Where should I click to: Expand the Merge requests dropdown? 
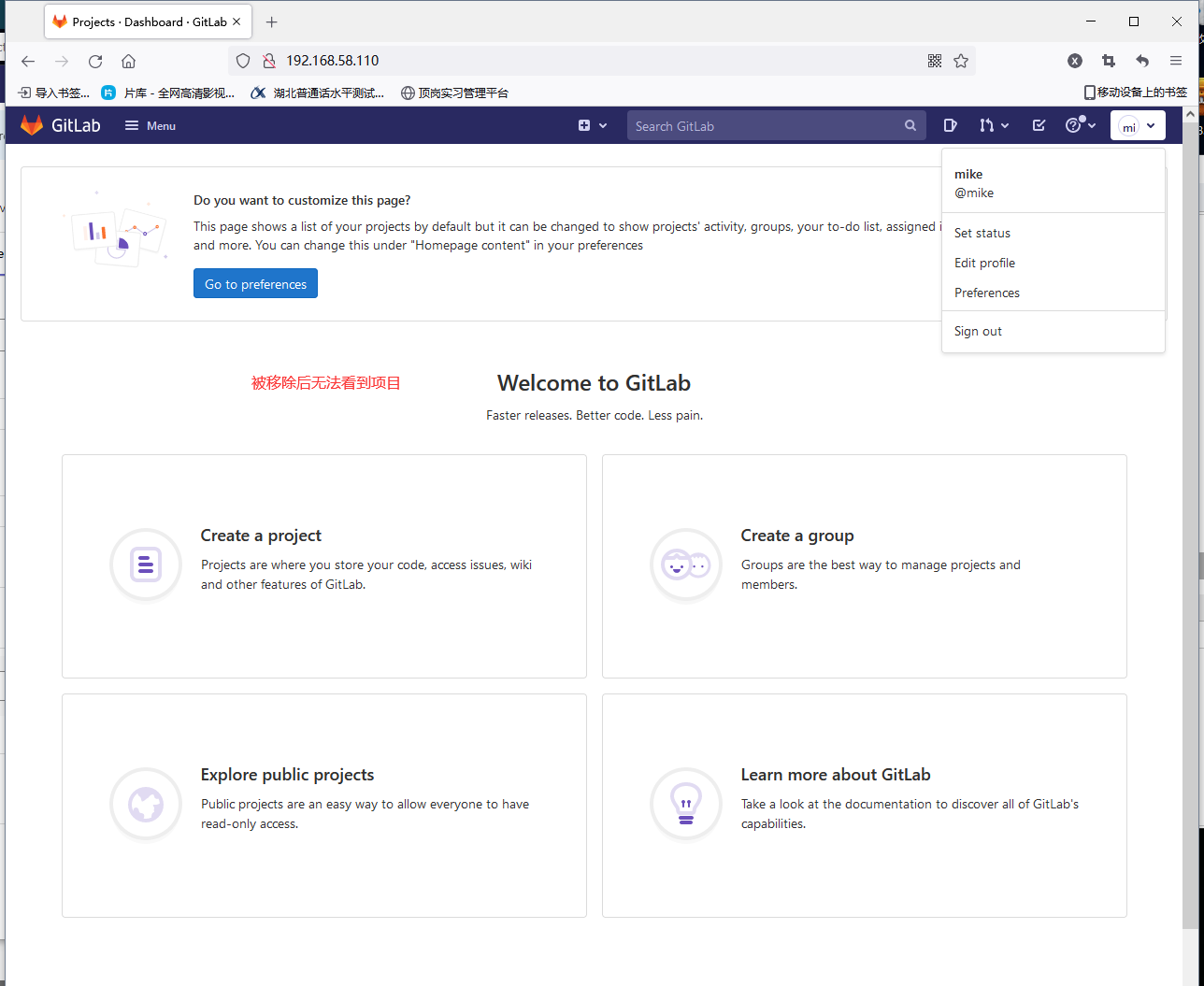(x=994, y=125)
